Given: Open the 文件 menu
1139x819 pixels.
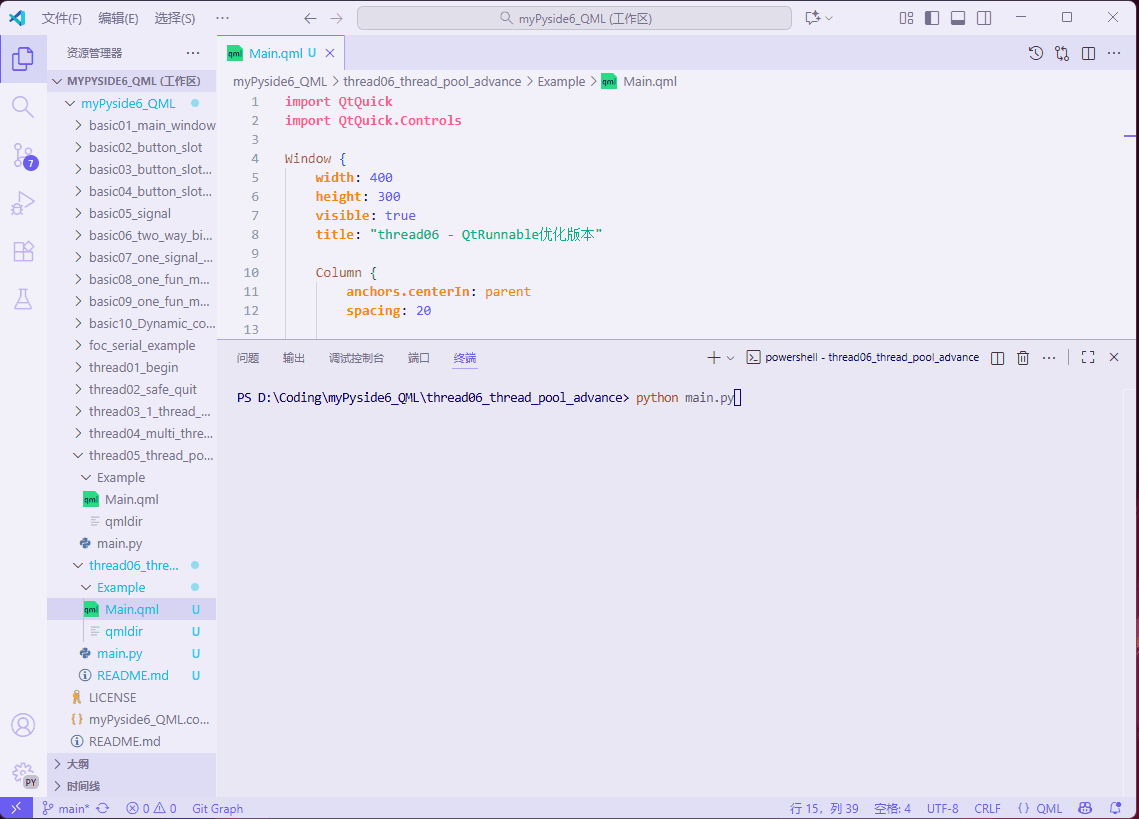Looking at the screenshot, I should pos(64,17).
